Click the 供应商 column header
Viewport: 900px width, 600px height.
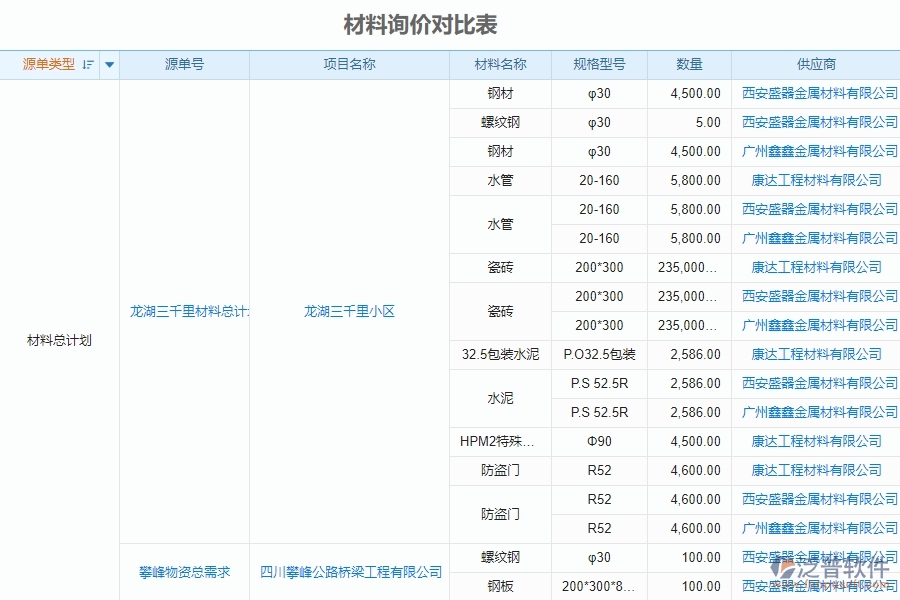[x=815, y=63]
